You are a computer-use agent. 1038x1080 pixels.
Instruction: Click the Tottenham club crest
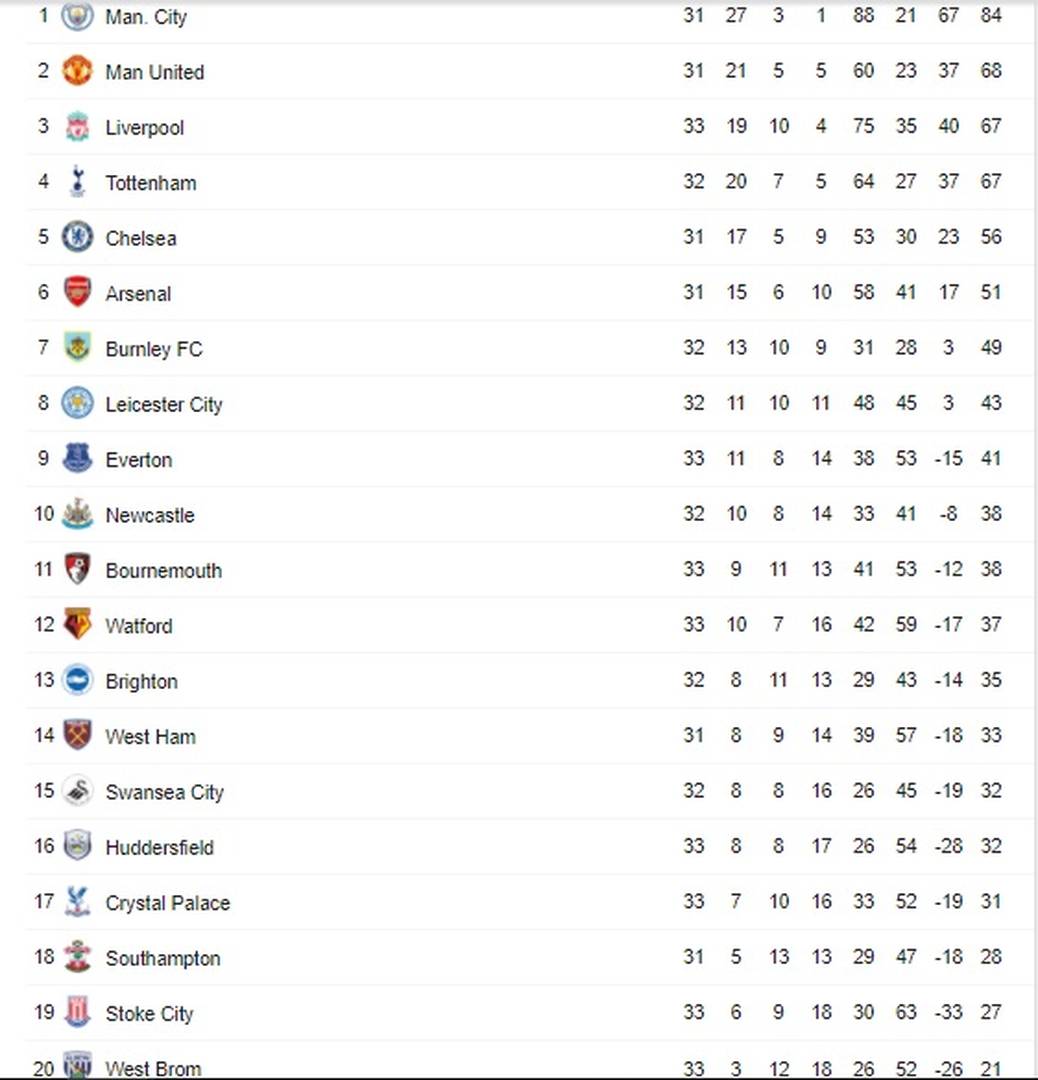pyautogui.click(x=77, y=182)
